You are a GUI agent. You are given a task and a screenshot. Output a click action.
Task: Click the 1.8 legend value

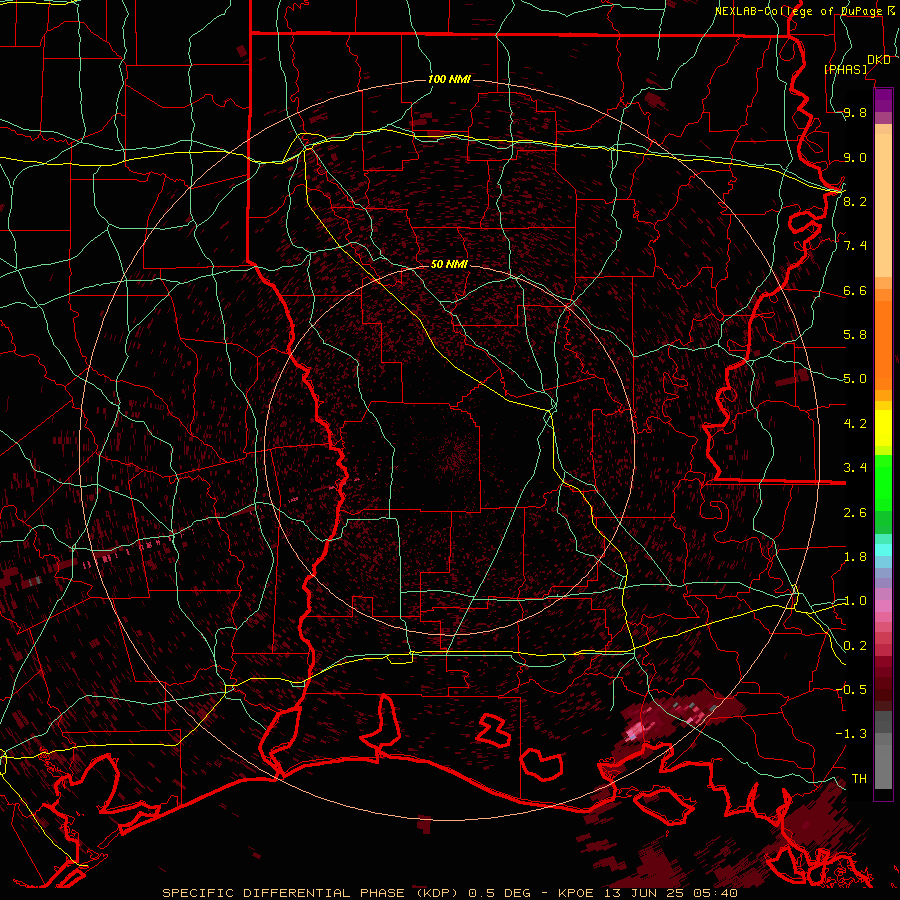pyautogui.click(x=855, y=557)
